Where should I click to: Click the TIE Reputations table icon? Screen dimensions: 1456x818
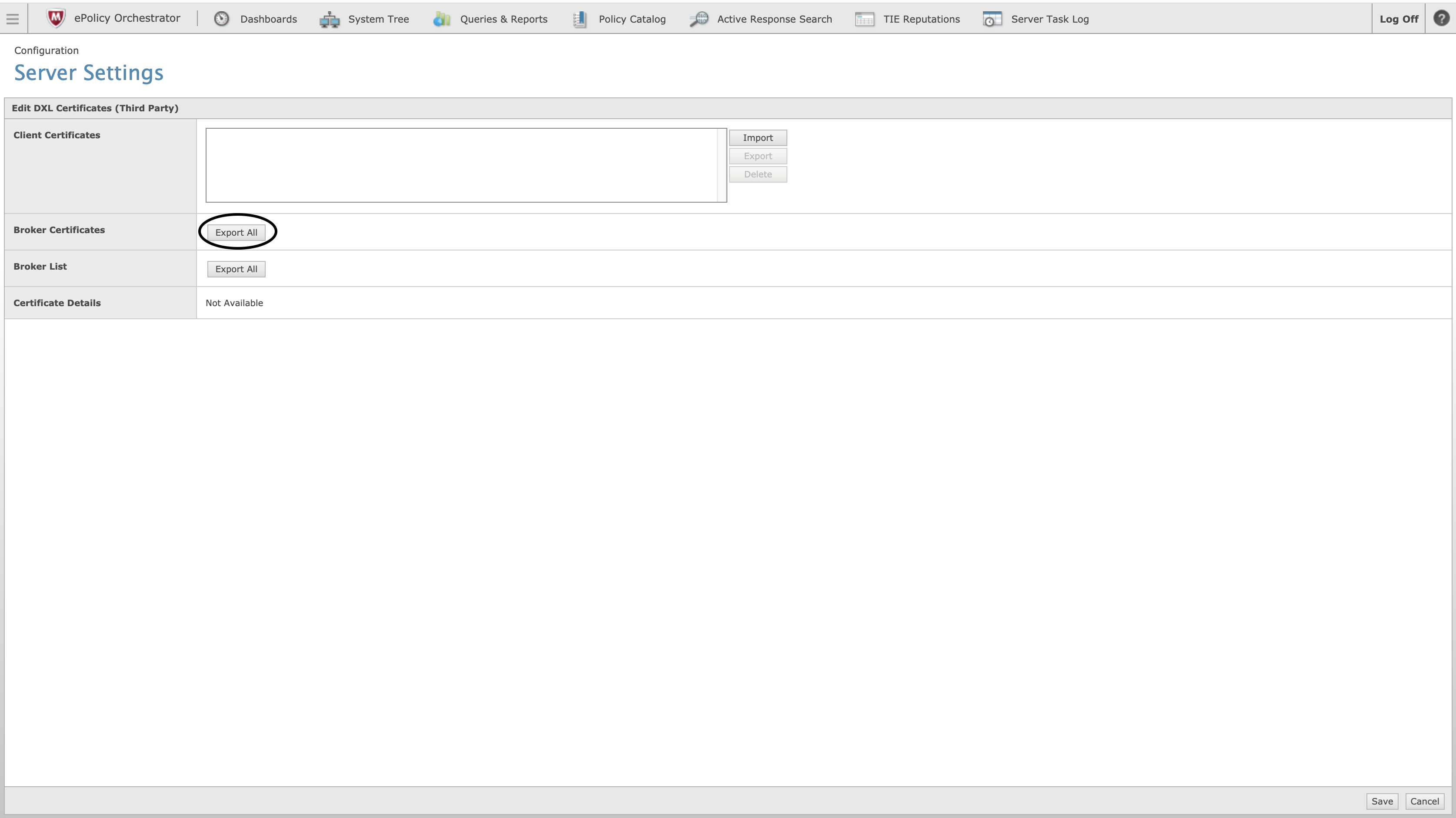tap(864, 19)
